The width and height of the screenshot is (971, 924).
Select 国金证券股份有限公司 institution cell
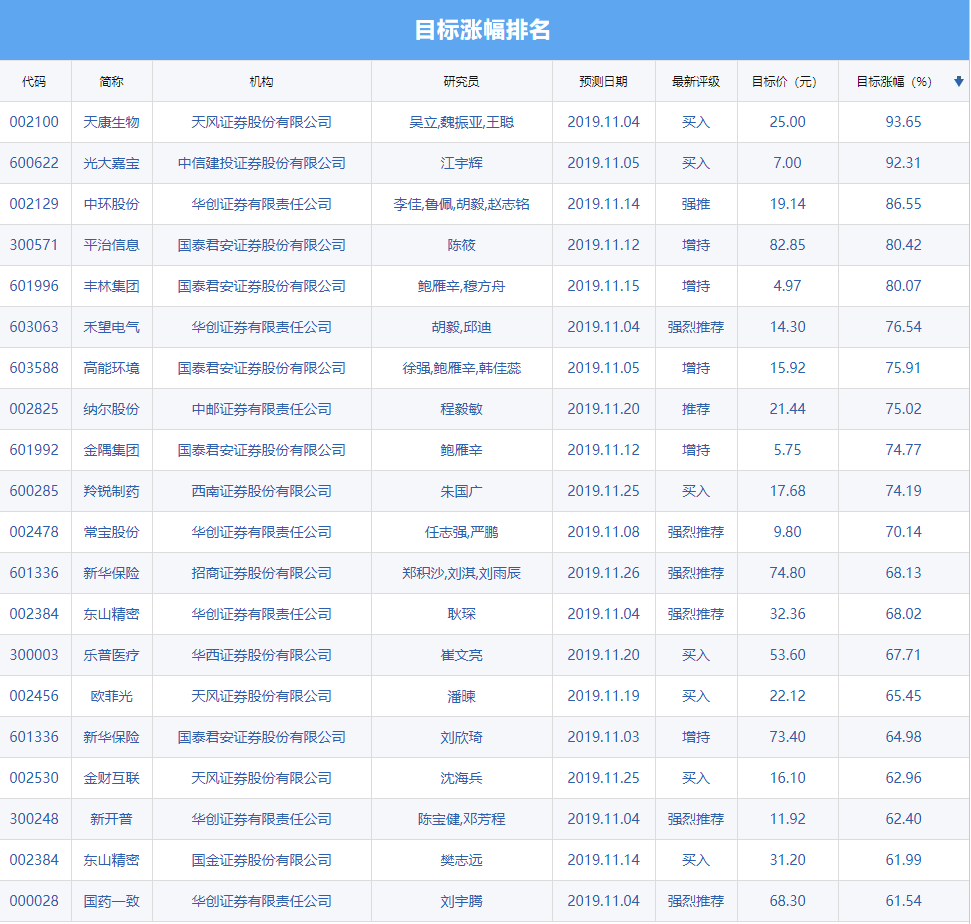tap(261, 860)
